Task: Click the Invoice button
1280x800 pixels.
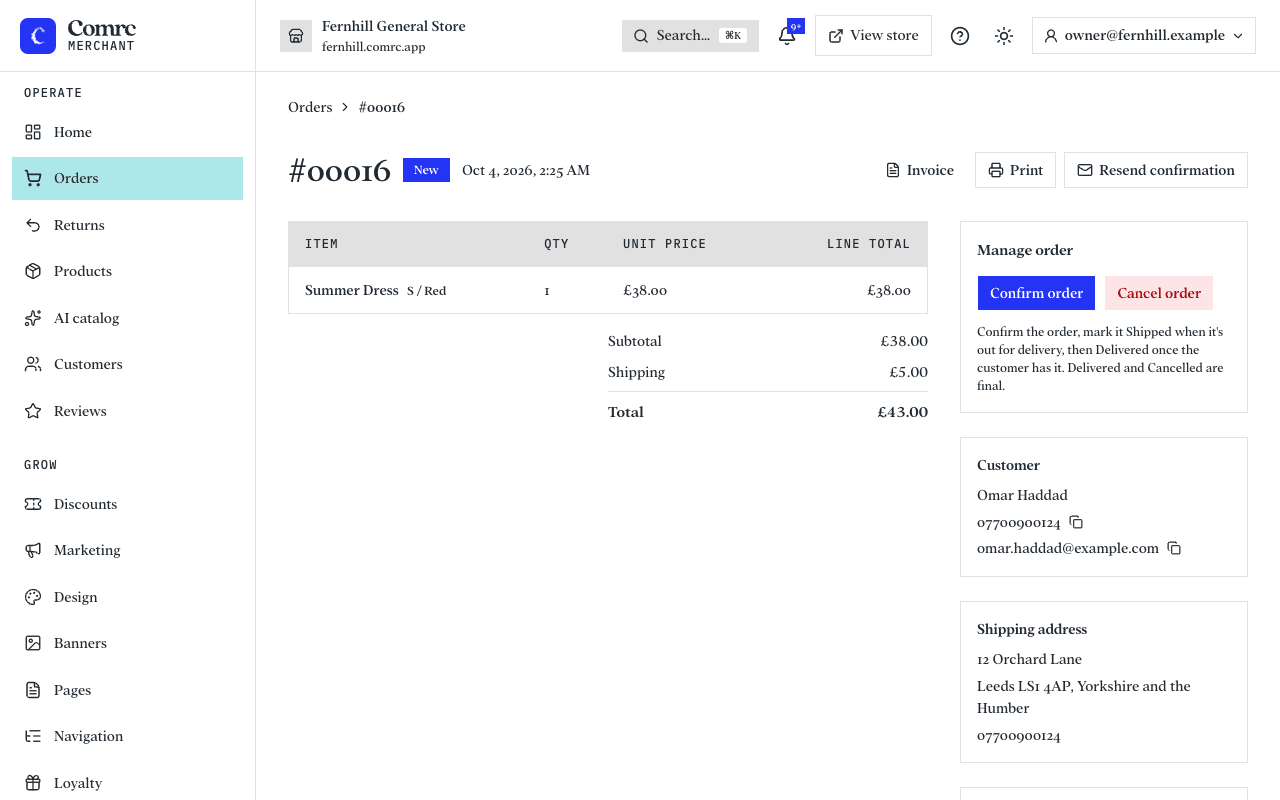Action: pyautogui.click(x=920, y=170)
